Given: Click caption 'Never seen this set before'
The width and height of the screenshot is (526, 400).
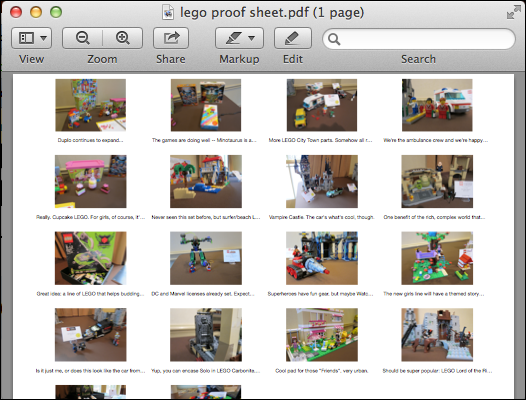Looking at the screenshot, I should coord(206,217).
